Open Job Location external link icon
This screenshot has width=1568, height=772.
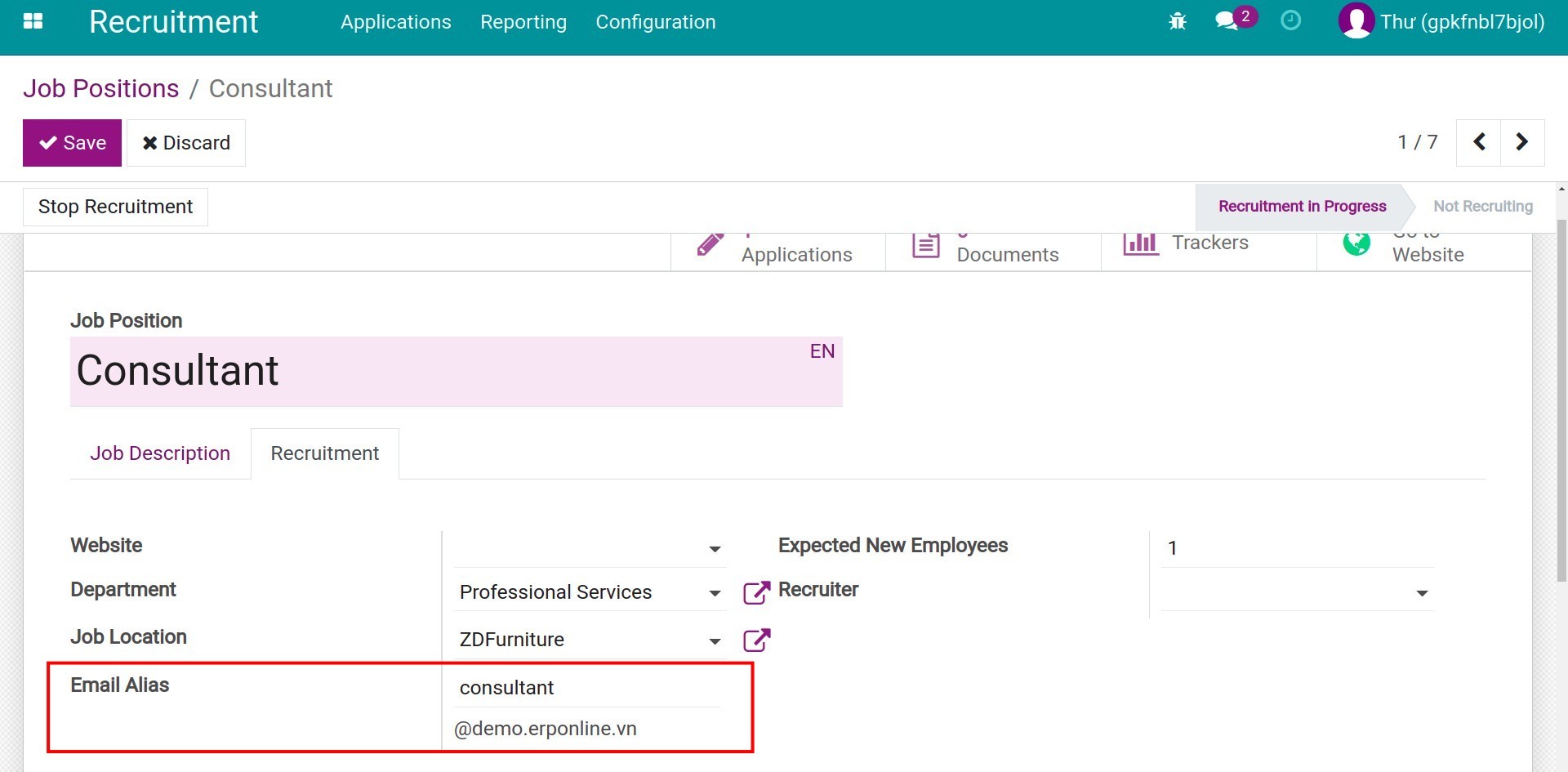click(756, 640)
